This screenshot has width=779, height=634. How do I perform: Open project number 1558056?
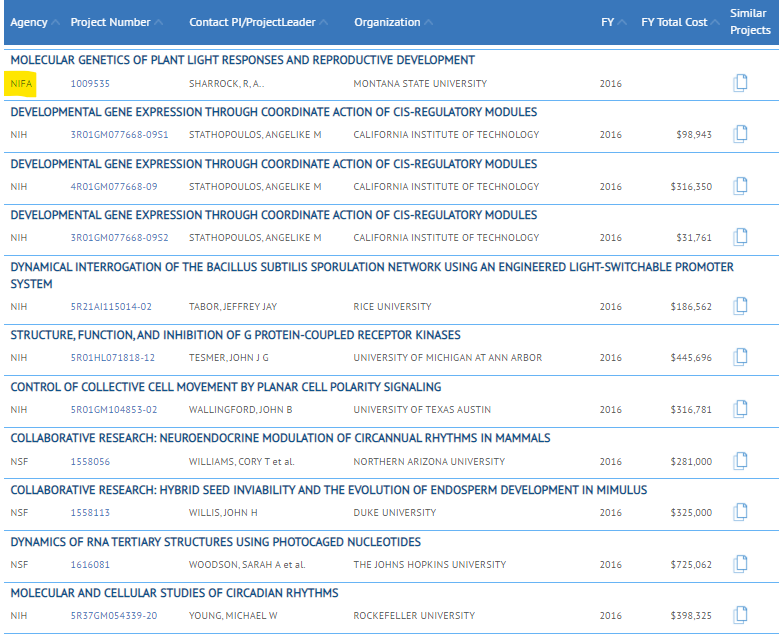click(90, 462)
